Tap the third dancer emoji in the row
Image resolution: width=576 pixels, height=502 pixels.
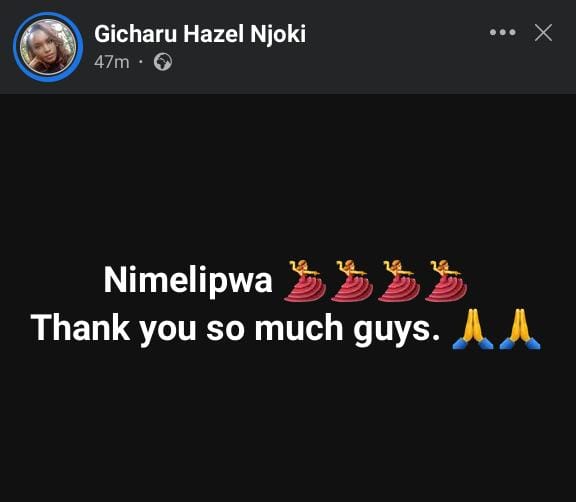(399, 281)
